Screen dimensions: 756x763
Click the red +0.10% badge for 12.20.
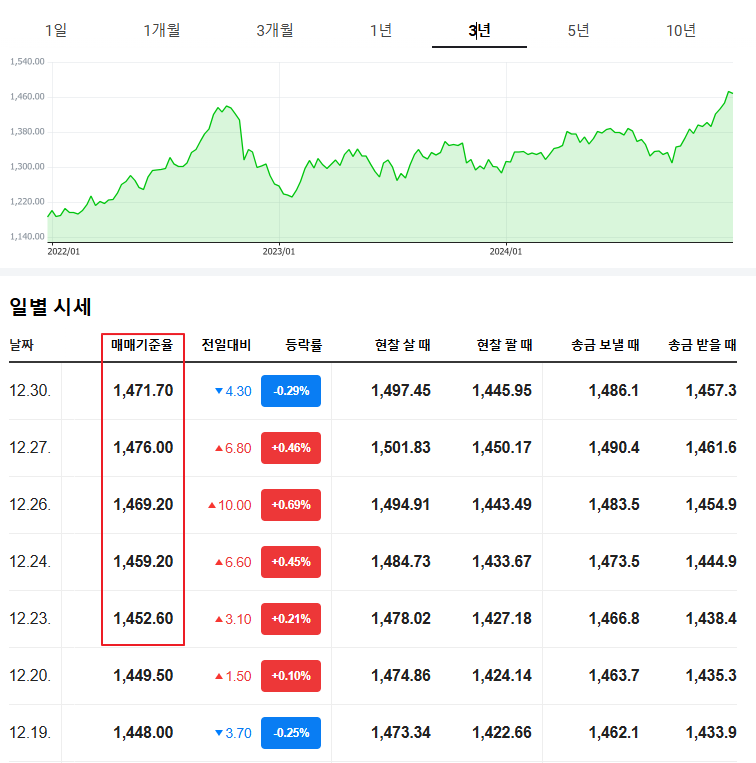tap(290, 676)
